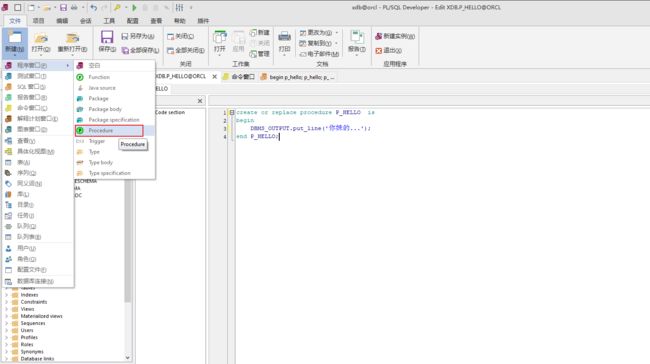Click 全部关闭 (Close All) in the ribbon

[185, 50]
